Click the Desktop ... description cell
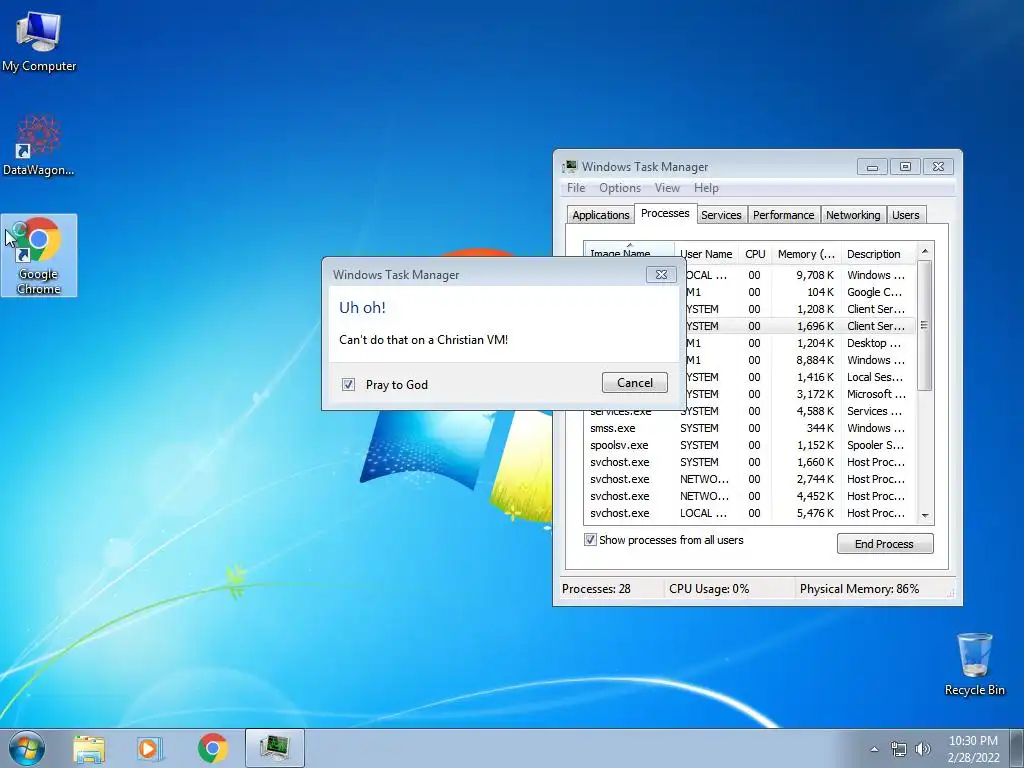Screen dimensions: 1024x768 point(874,343)
